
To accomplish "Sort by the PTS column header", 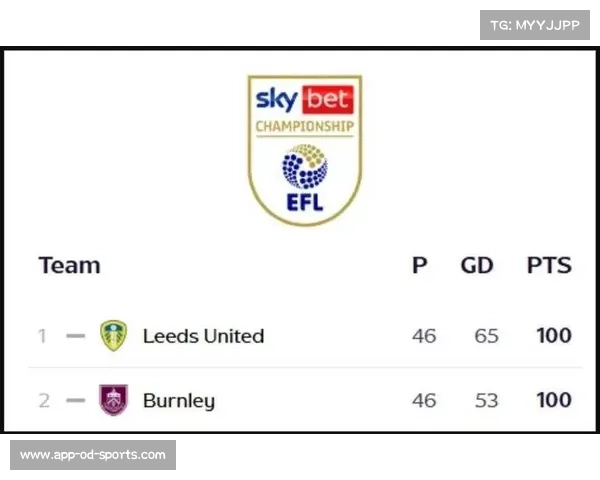I will pyautogui.click(x=549, y=265).
